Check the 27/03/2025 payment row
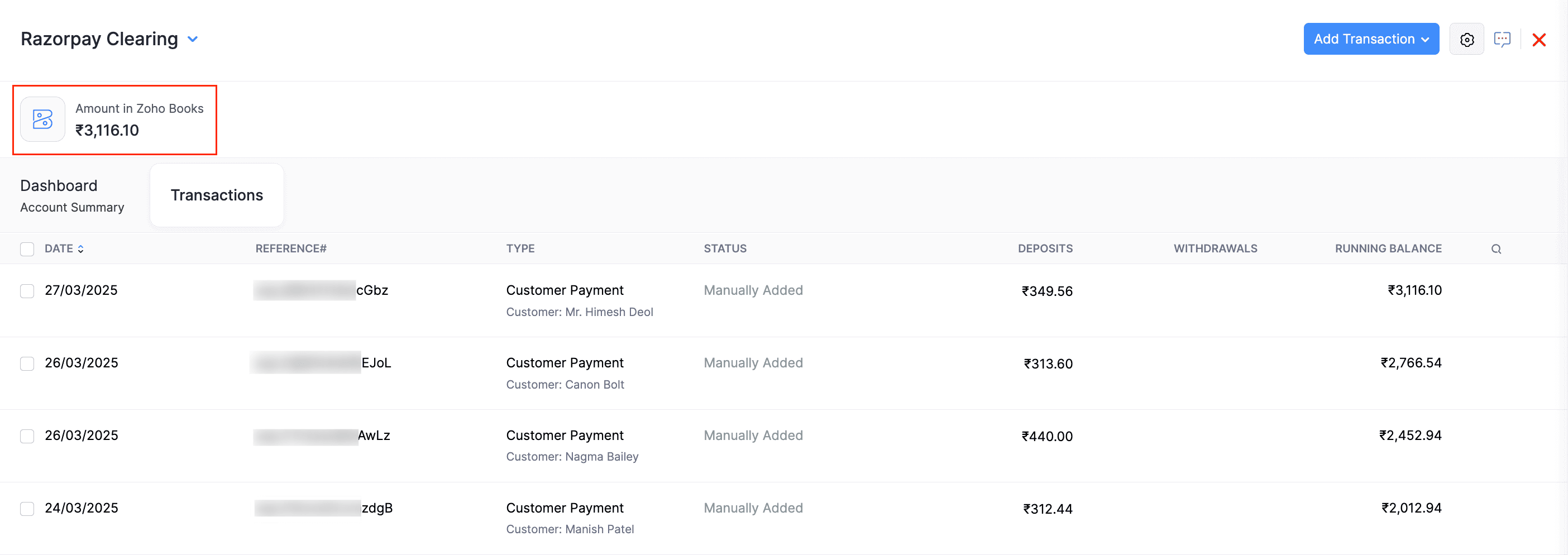The height and width of the screenshot is (555, 1568). tap(27, 291)
